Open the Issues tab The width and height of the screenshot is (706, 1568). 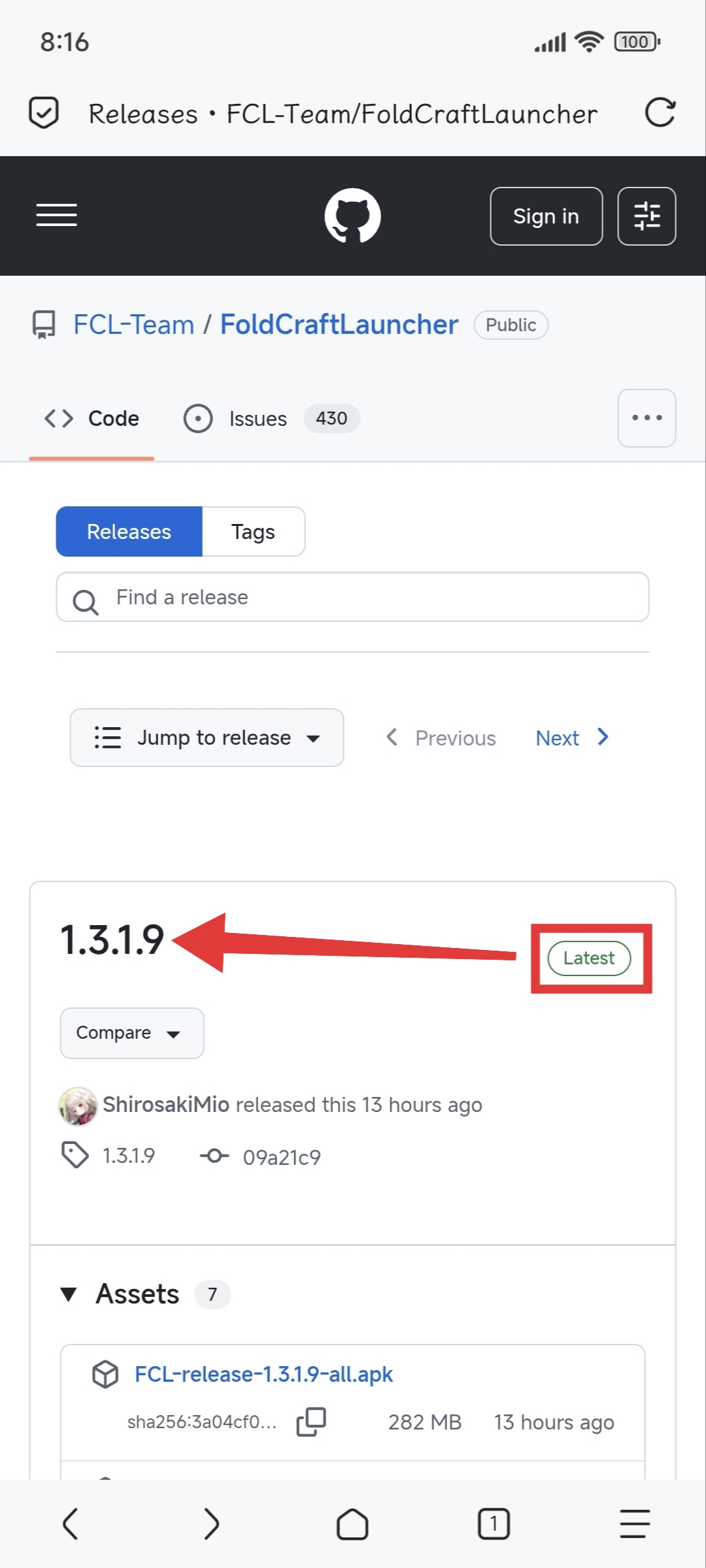click(271, 418)
